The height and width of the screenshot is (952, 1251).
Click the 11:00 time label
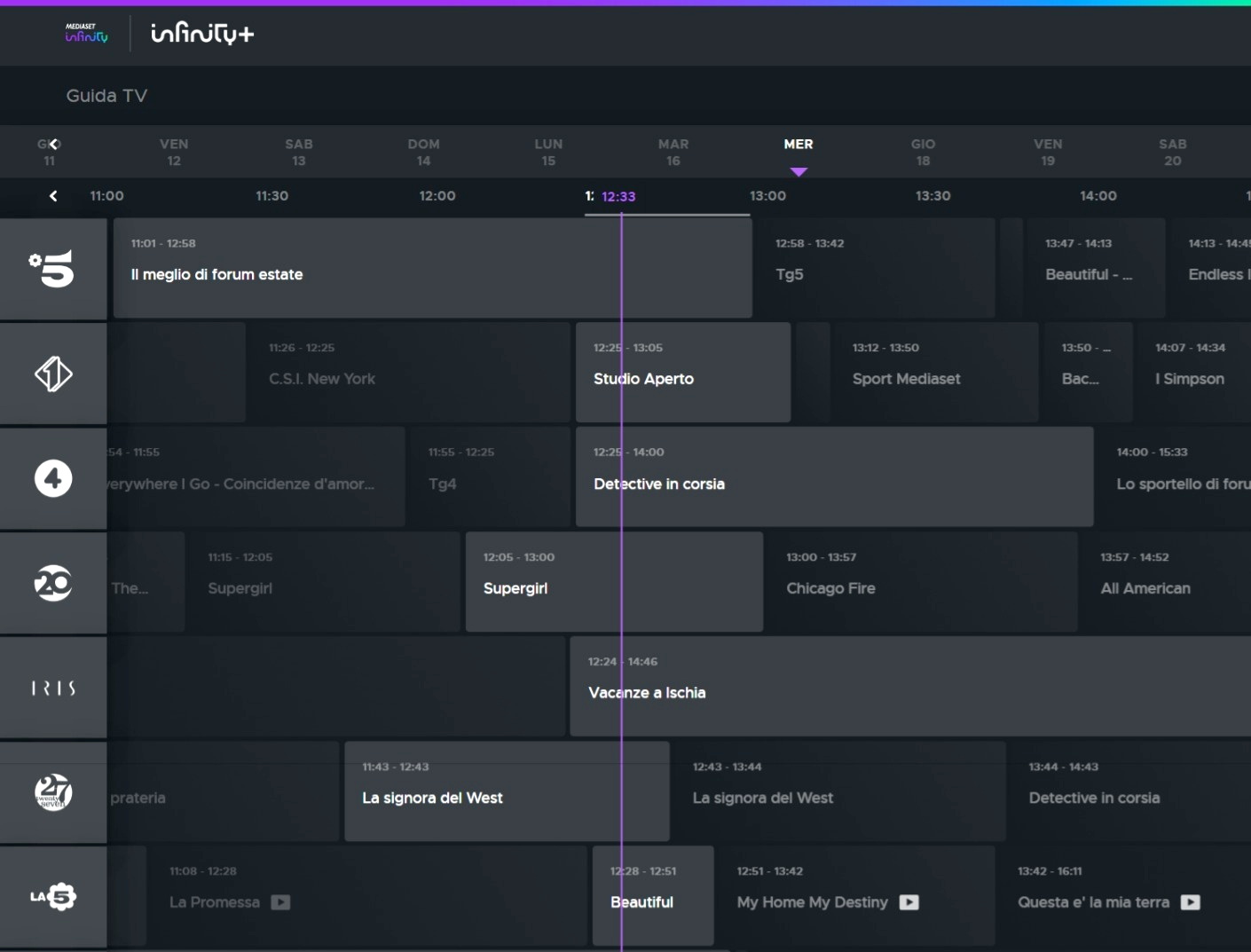coord(106,196)
